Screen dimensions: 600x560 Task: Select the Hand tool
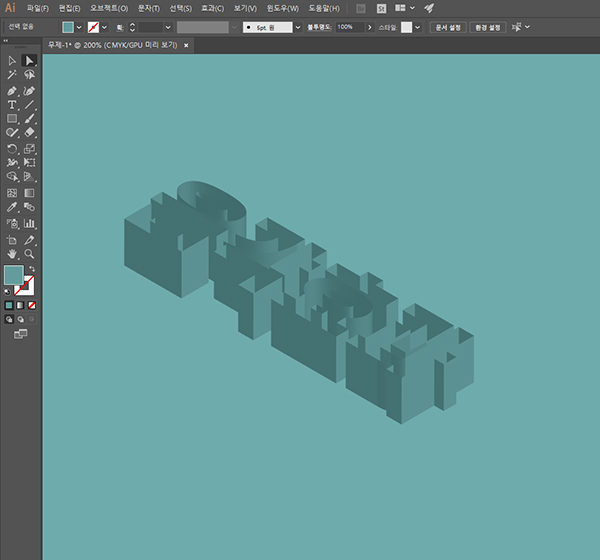click(12, 254)
